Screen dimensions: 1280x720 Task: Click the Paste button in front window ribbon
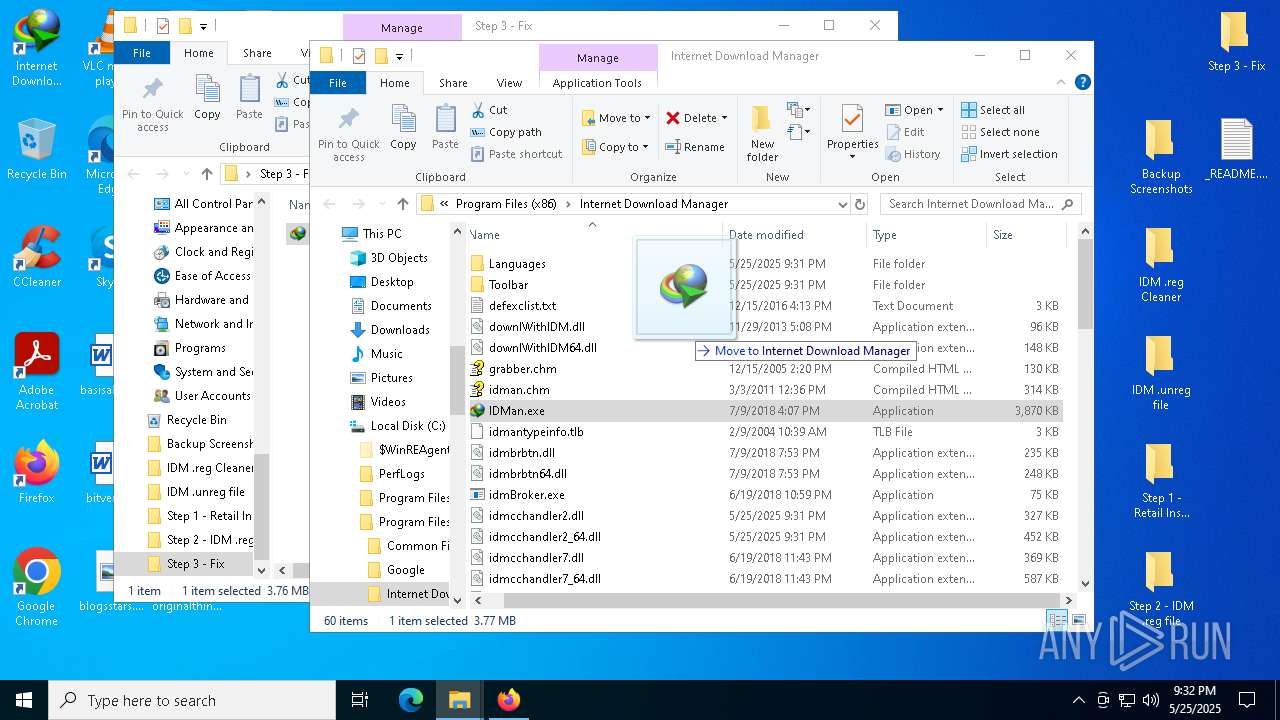[445, 127]
